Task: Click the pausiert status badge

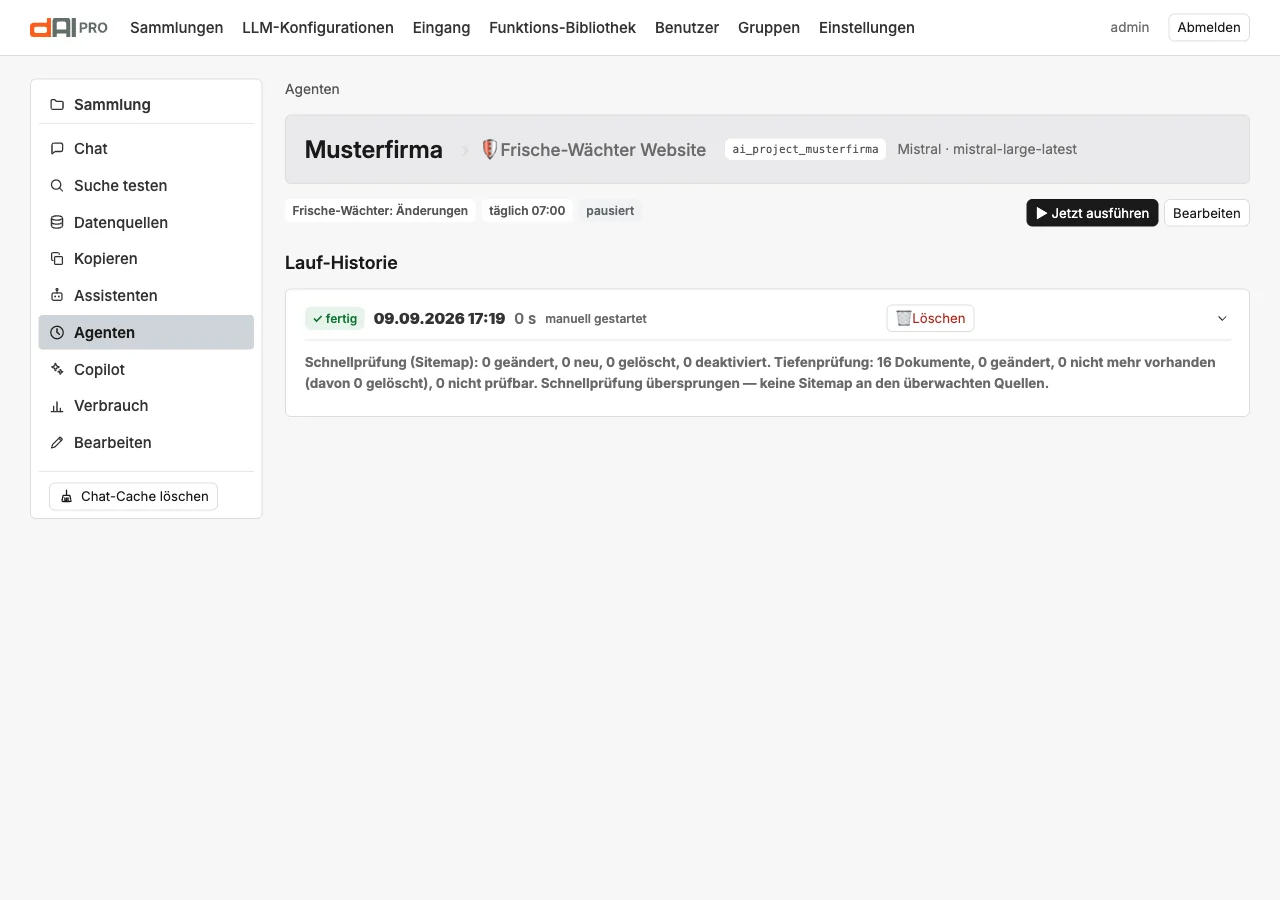Action: click(x=610, y=211)
